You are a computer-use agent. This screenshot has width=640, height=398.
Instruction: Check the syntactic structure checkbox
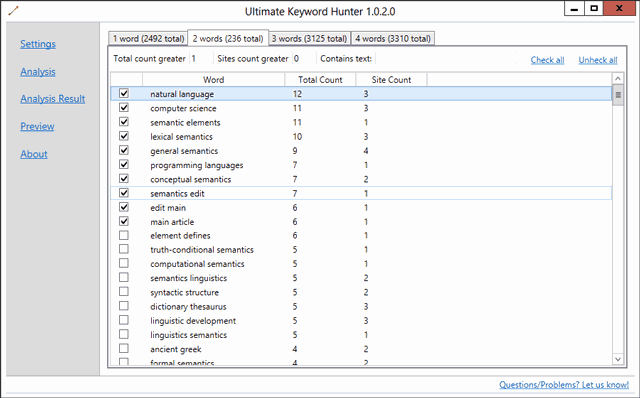124,292
